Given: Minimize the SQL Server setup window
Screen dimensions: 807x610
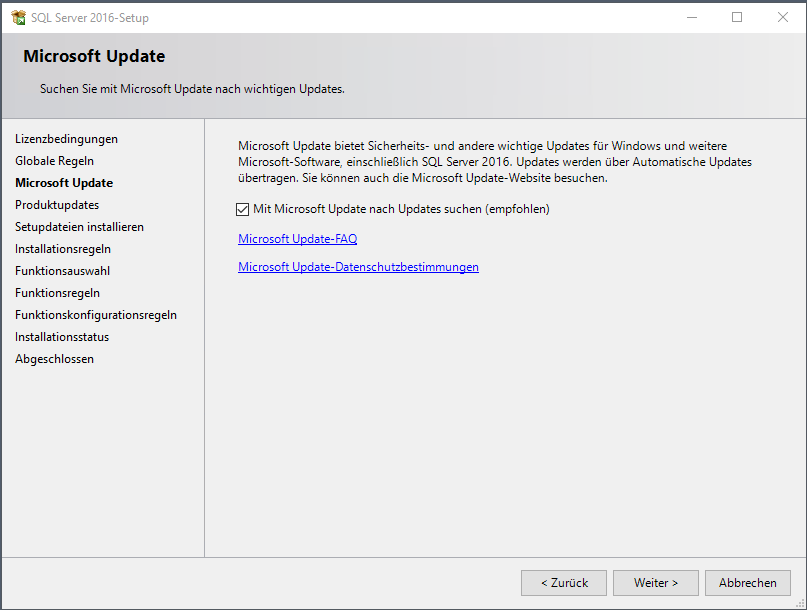Looking at the screenshot, I should click(x=691, y=17).
